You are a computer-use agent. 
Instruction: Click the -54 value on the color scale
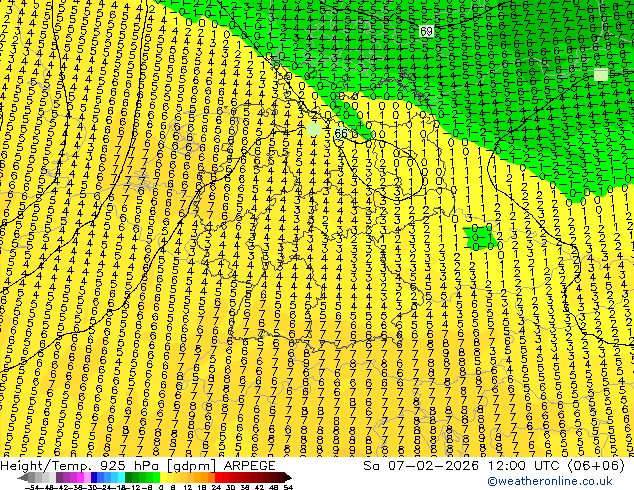coord(32,487)
